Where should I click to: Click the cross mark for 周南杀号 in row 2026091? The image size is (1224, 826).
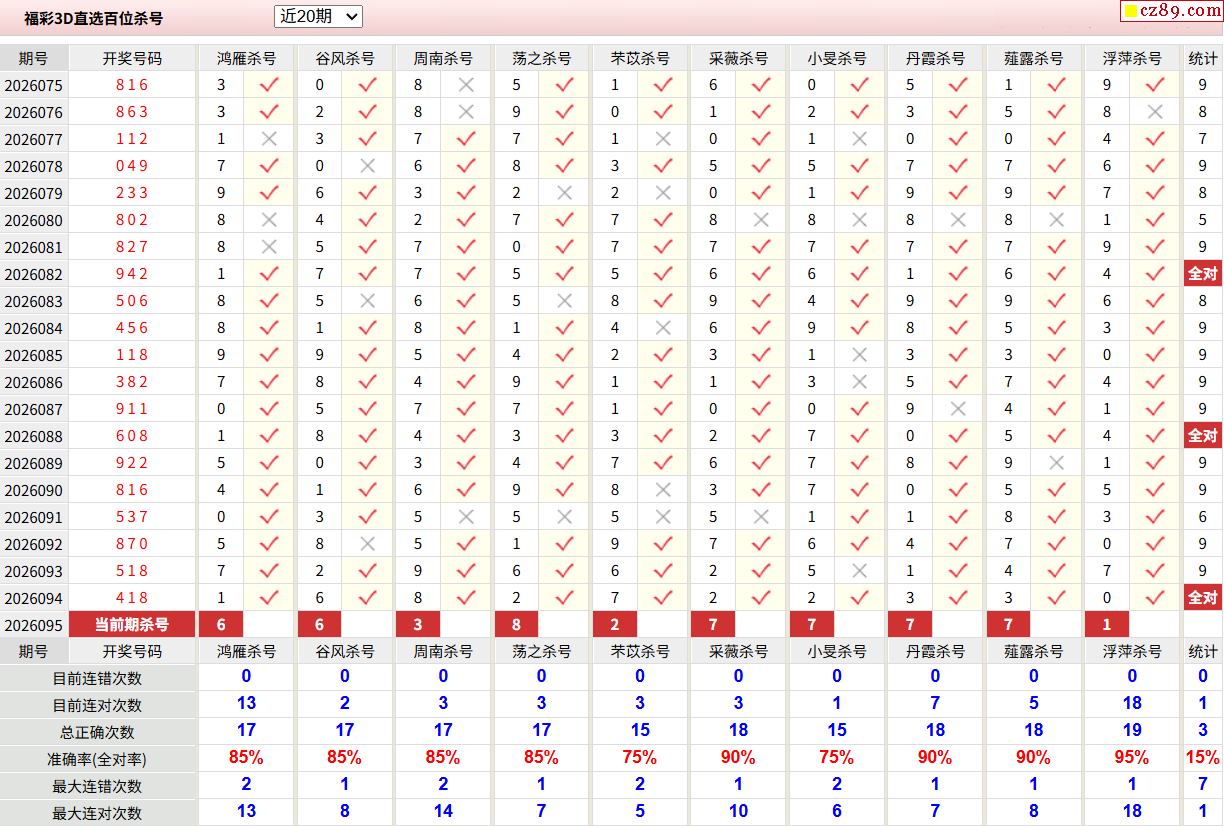466,517
